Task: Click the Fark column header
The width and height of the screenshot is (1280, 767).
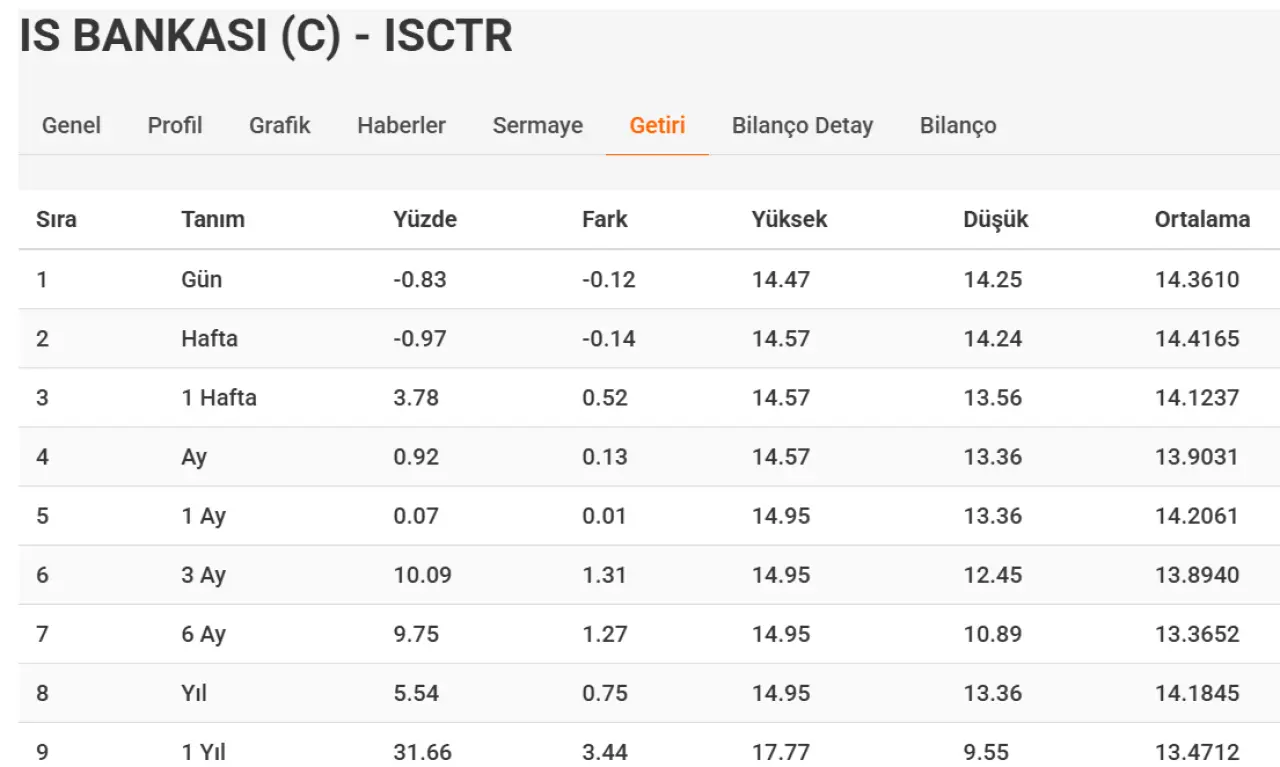Action: click(x=605, y=220)
